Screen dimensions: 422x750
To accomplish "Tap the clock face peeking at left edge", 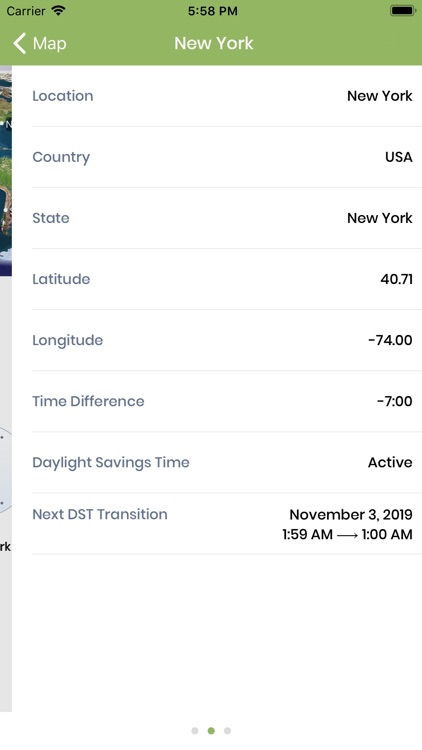I will point(6,471).
